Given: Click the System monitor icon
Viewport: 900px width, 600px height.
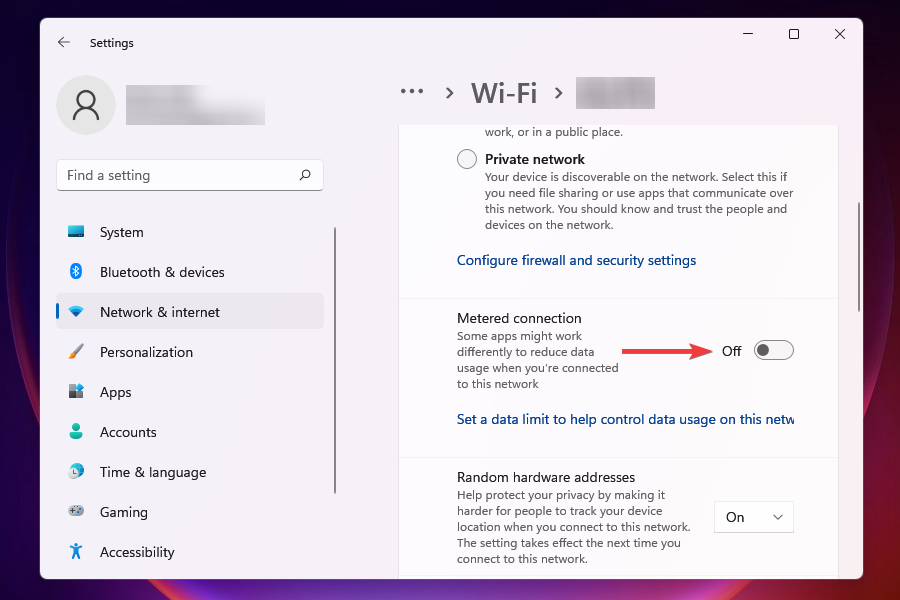Looking at the screenshot, I should [x=76, y=232].
